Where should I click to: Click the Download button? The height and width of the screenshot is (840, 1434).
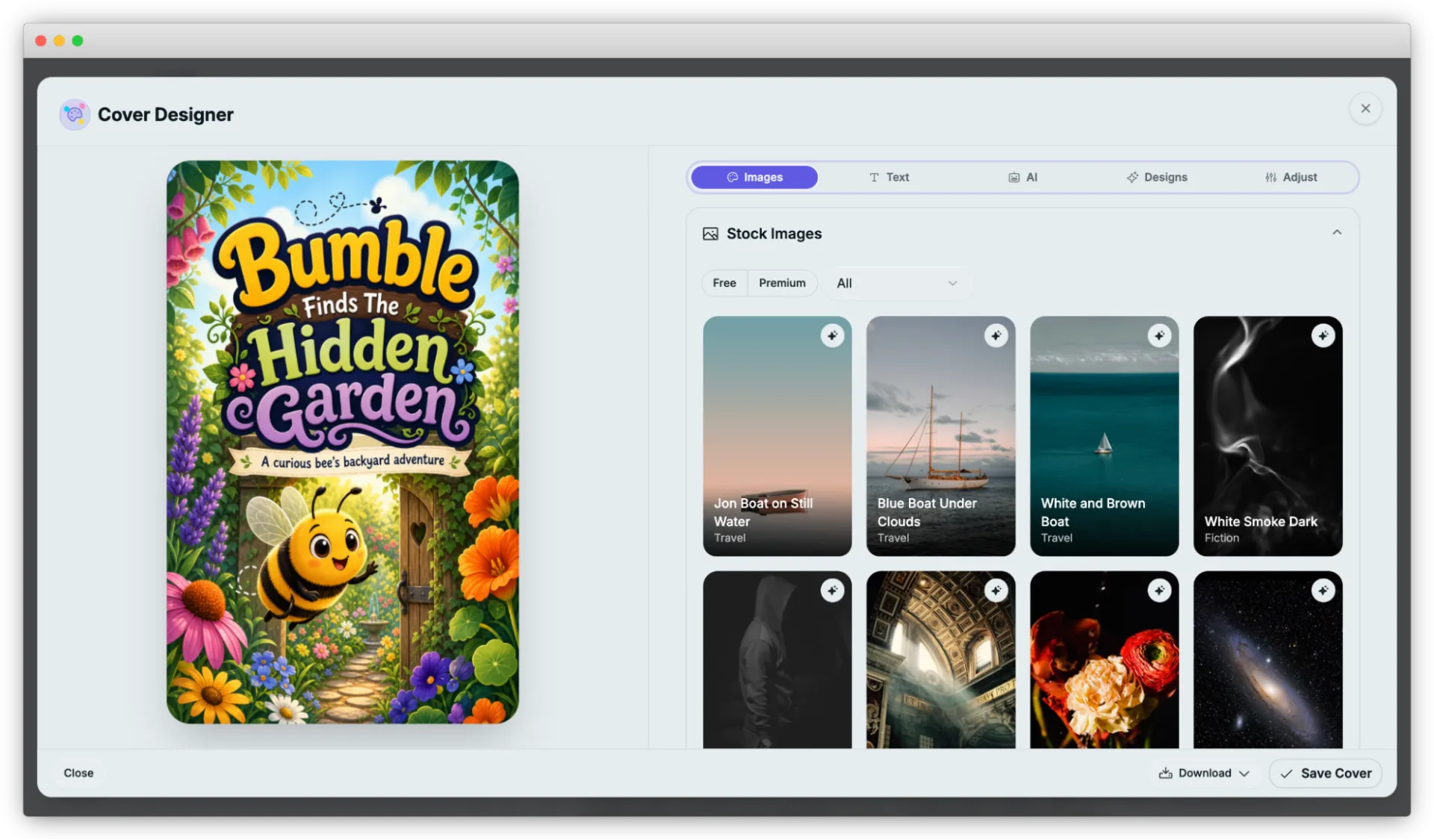click(1204, 773)
